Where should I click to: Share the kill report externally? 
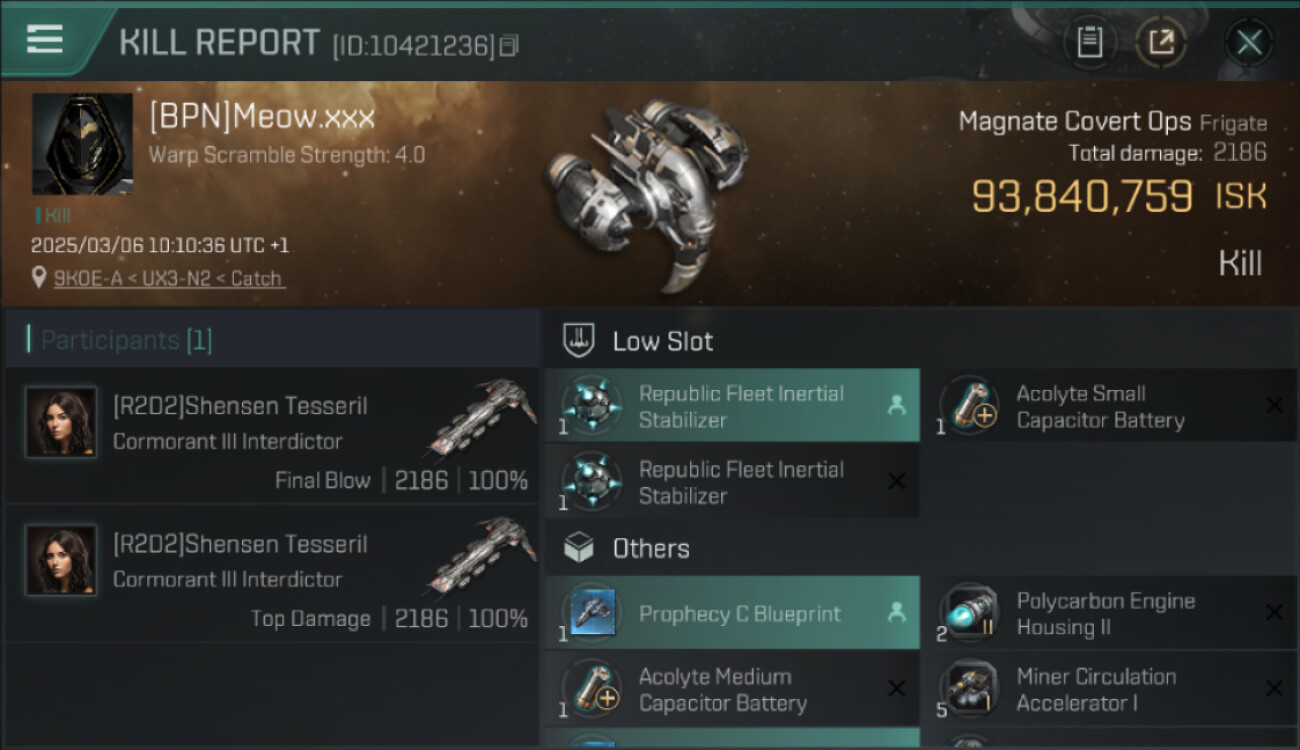[x=1160, y=42]
